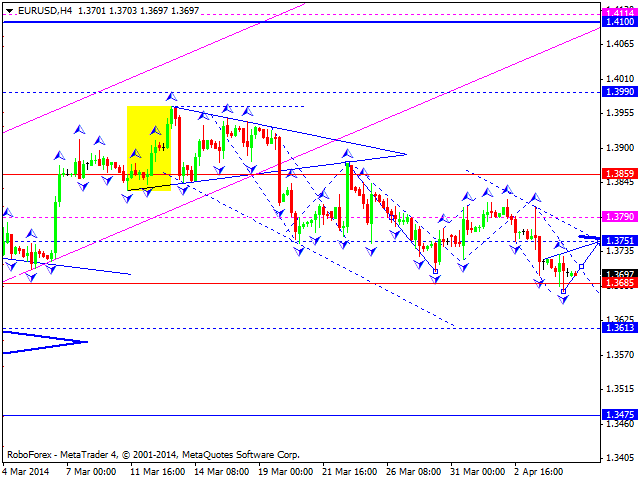Select the red horizontal line at 1.3859

(302, 175)
